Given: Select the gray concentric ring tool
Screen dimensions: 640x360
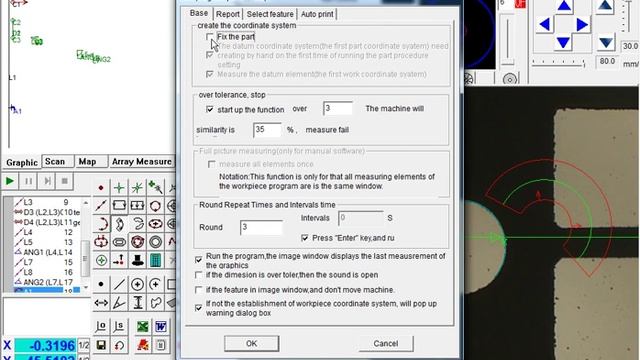Looking at the screenshot, I should point(155,242).
